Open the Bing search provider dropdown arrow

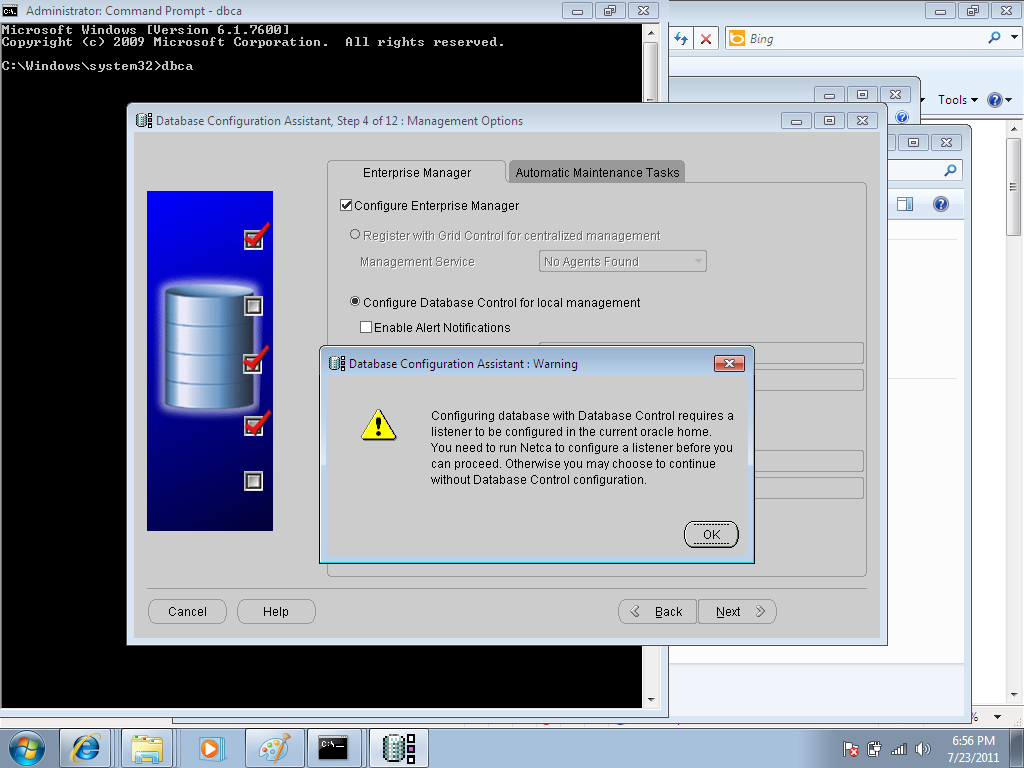pyautogui.click(x=1014, y=38)
